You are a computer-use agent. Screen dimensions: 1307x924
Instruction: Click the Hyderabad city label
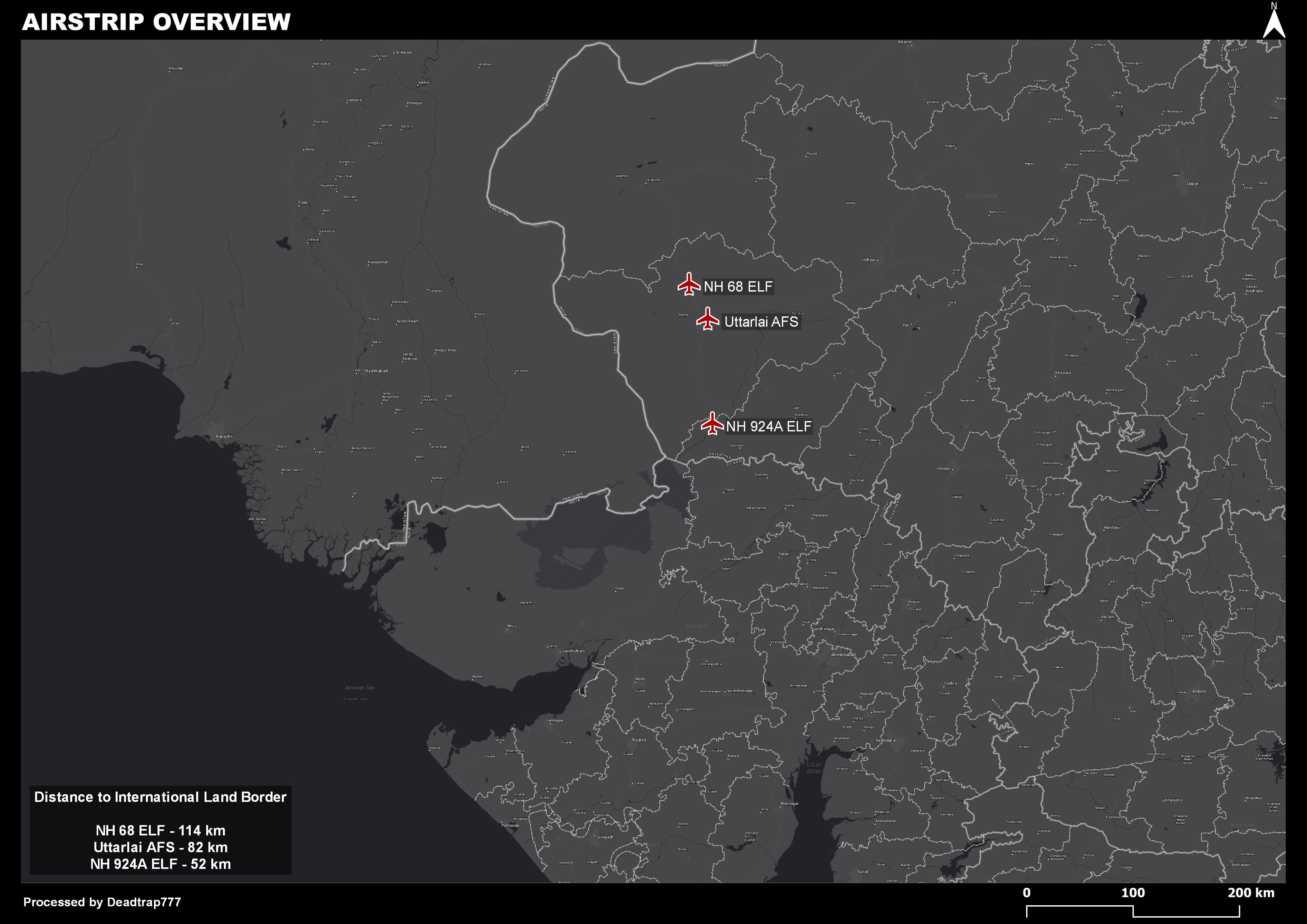point(376,371)
